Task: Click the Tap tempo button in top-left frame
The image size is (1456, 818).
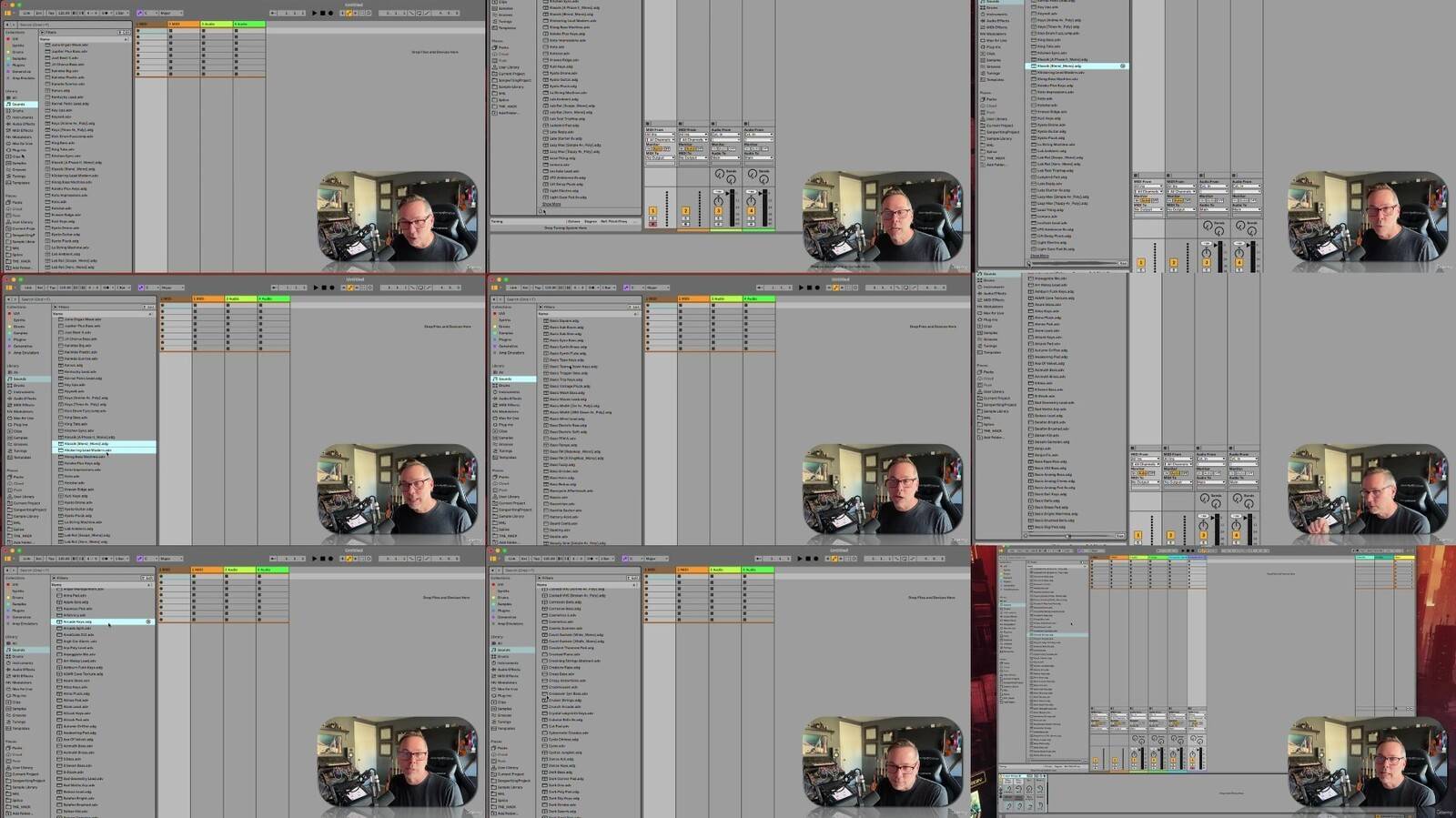Action: pyautogui.click(x=52, y=14)
